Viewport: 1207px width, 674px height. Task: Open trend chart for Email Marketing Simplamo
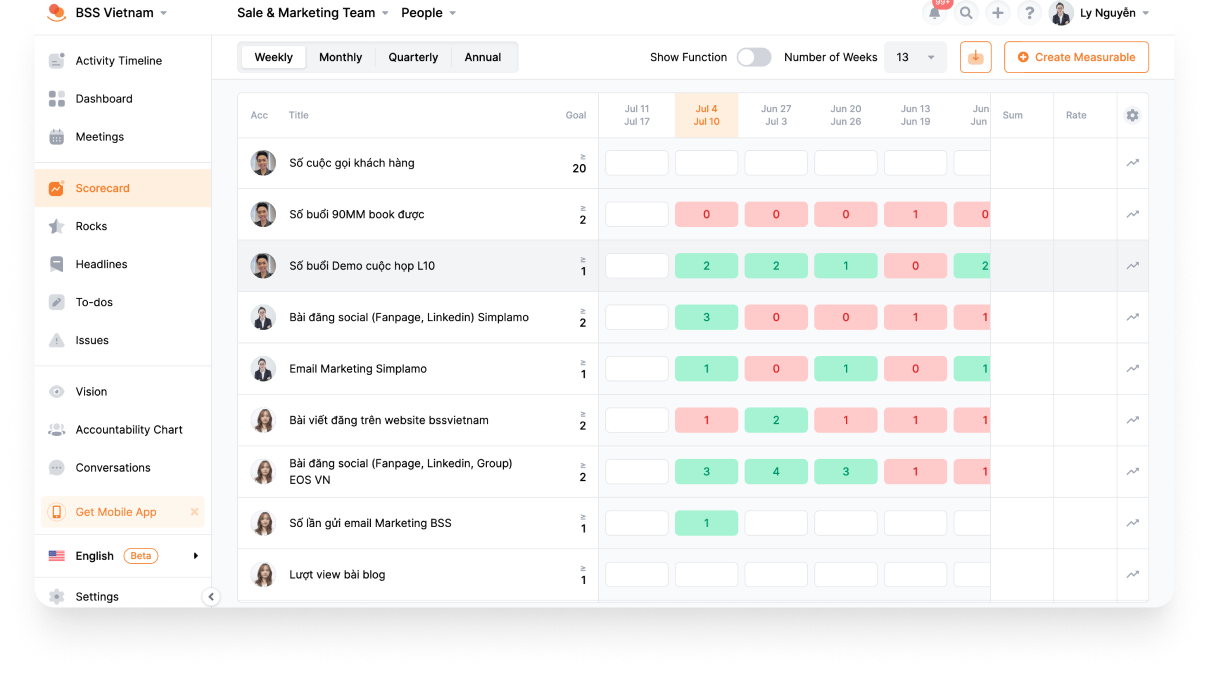(1132, 369)
